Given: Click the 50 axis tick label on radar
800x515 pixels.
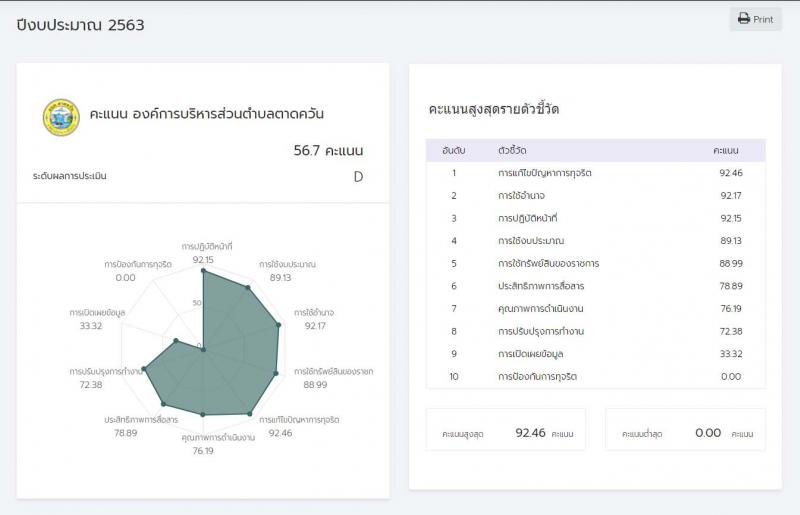Looking at the screenshot, I should click(x=197, y=303).
